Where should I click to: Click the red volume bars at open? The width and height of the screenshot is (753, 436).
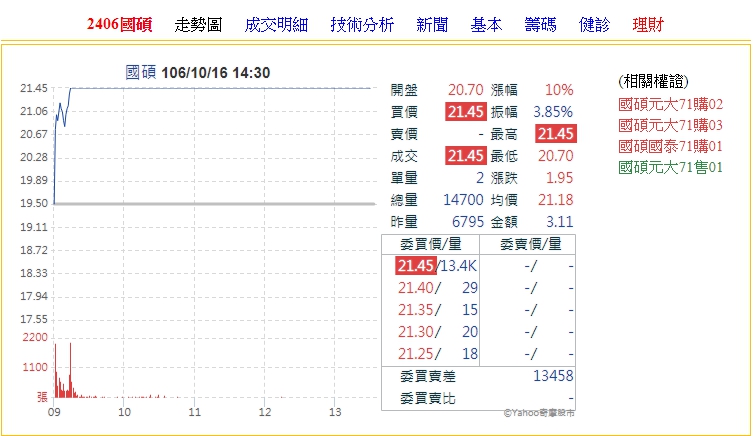(x=65, y=371)
